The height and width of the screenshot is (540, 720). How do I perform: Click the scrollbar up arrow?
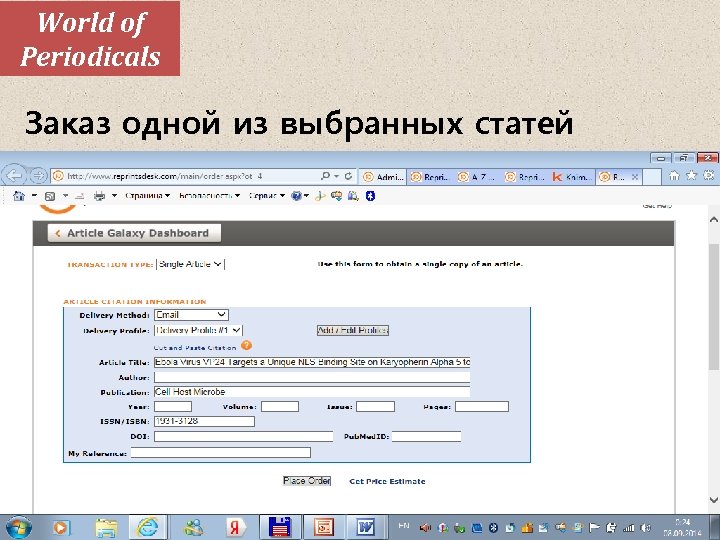tap(713, 219)
